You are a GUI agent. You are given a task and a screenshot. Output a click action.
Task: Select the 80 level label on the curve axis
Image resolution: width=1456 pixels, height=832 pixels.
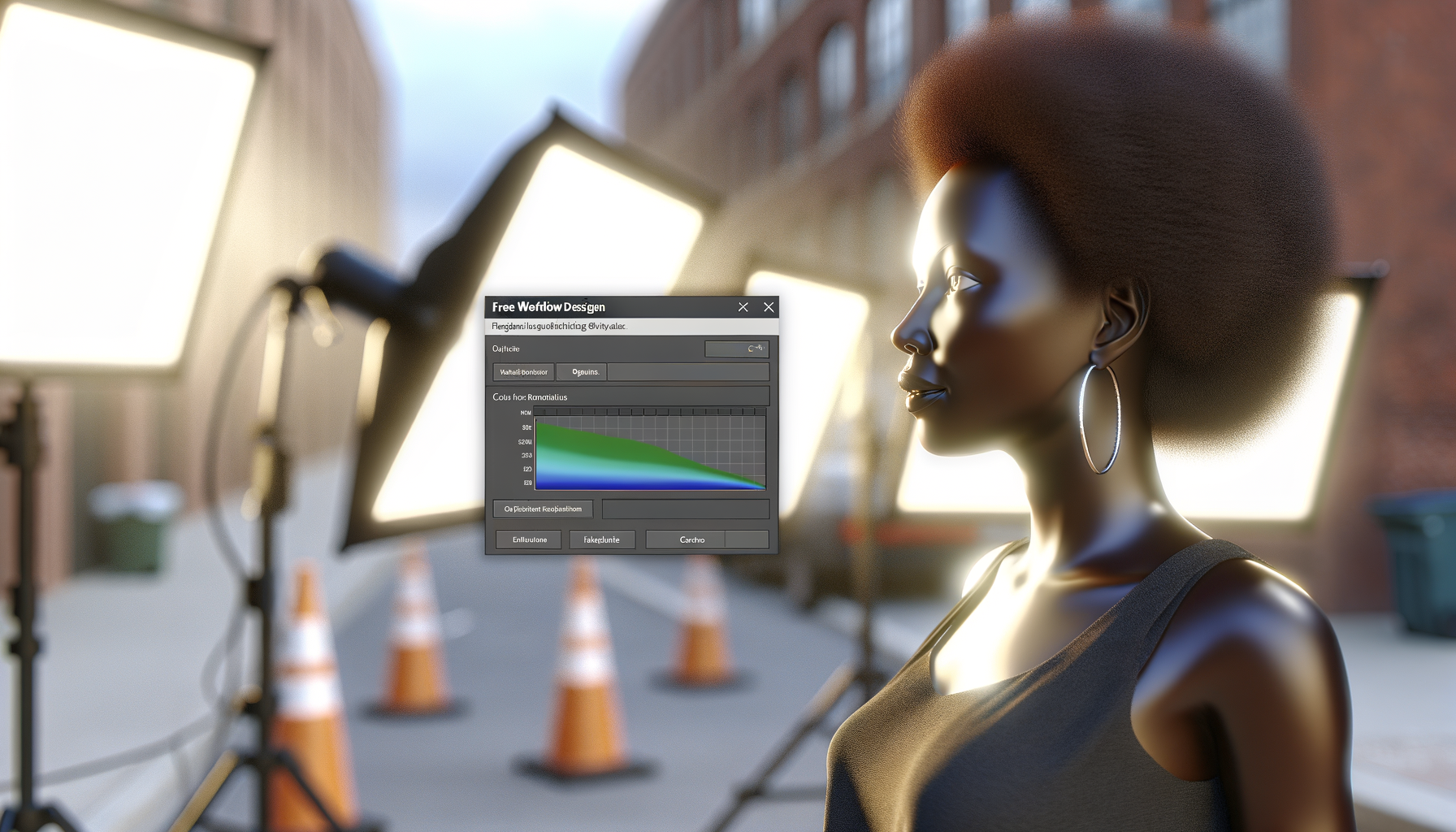click(528, 427)
